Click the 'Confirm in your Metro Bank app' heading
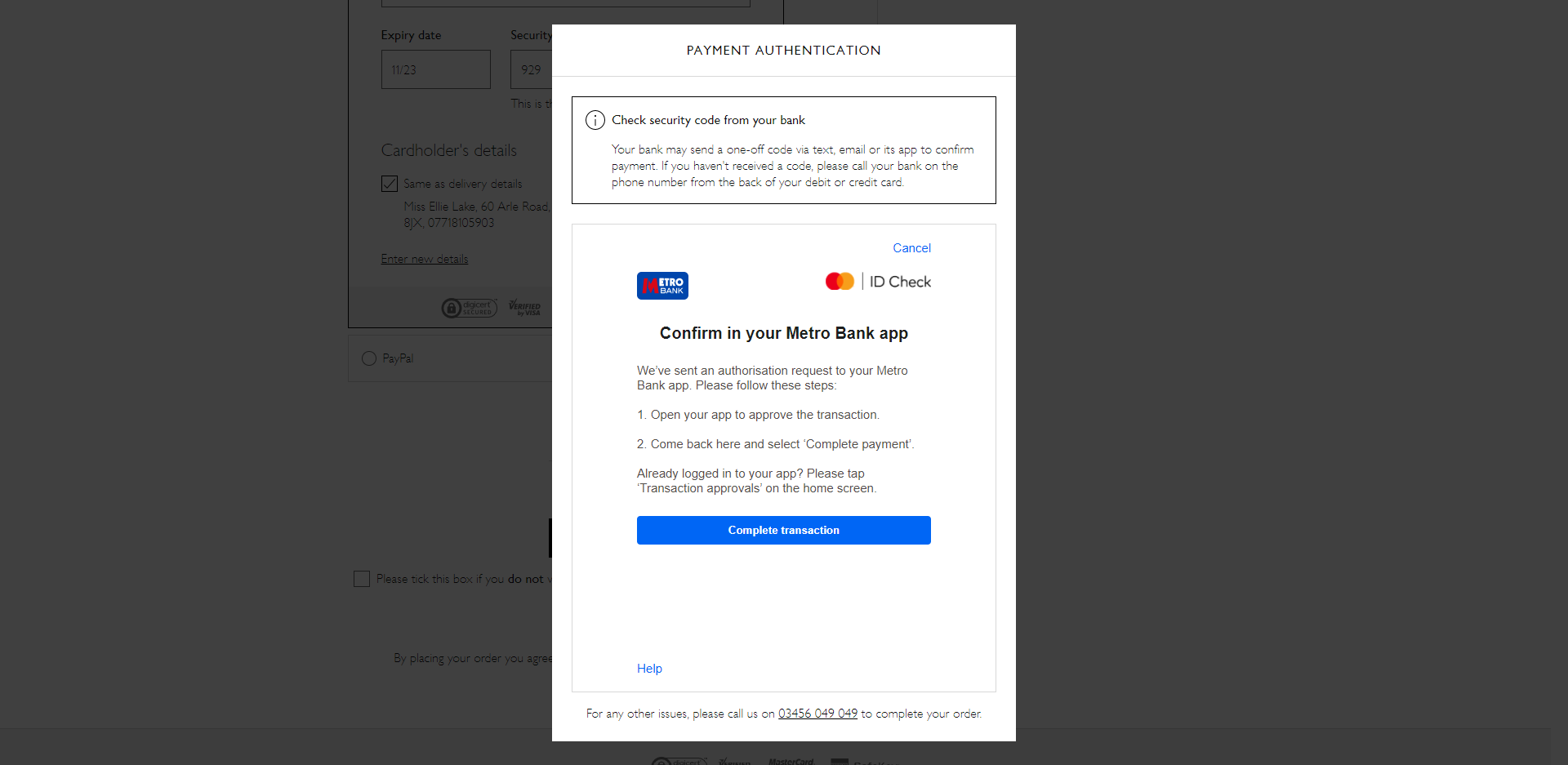Image resolution: width=1568 pixels, height=765 pixels. tap(783, 333)
